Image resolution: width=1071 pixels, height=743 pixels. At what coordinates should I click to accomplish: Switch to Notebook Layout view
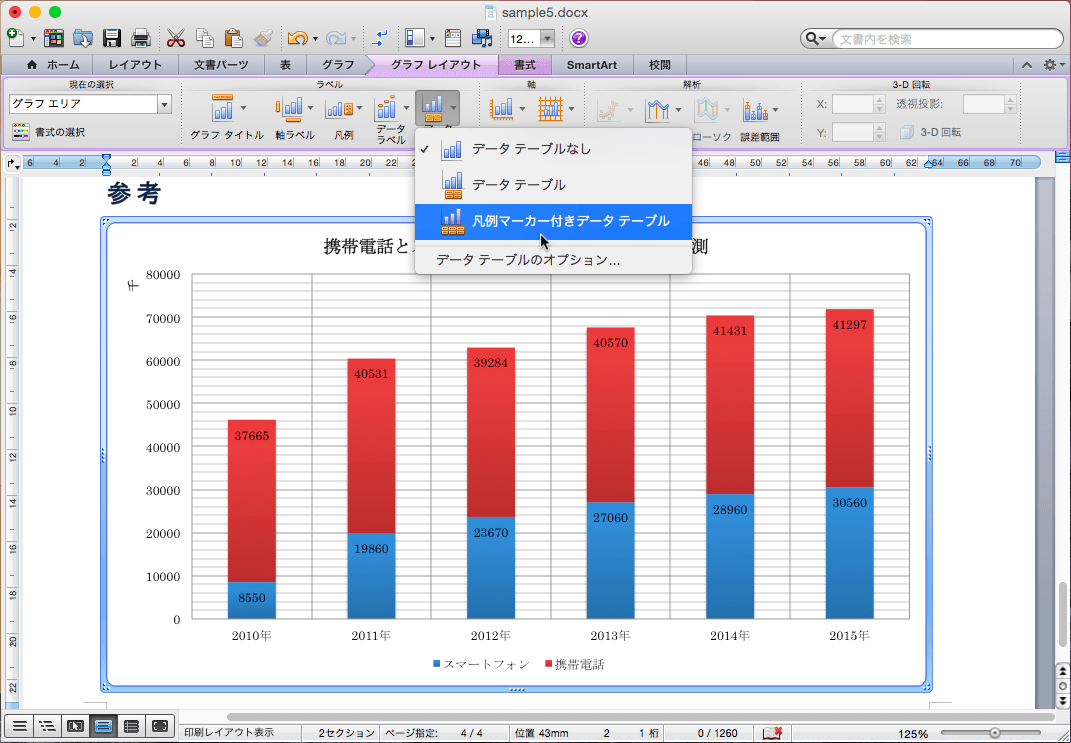[131, 726]
